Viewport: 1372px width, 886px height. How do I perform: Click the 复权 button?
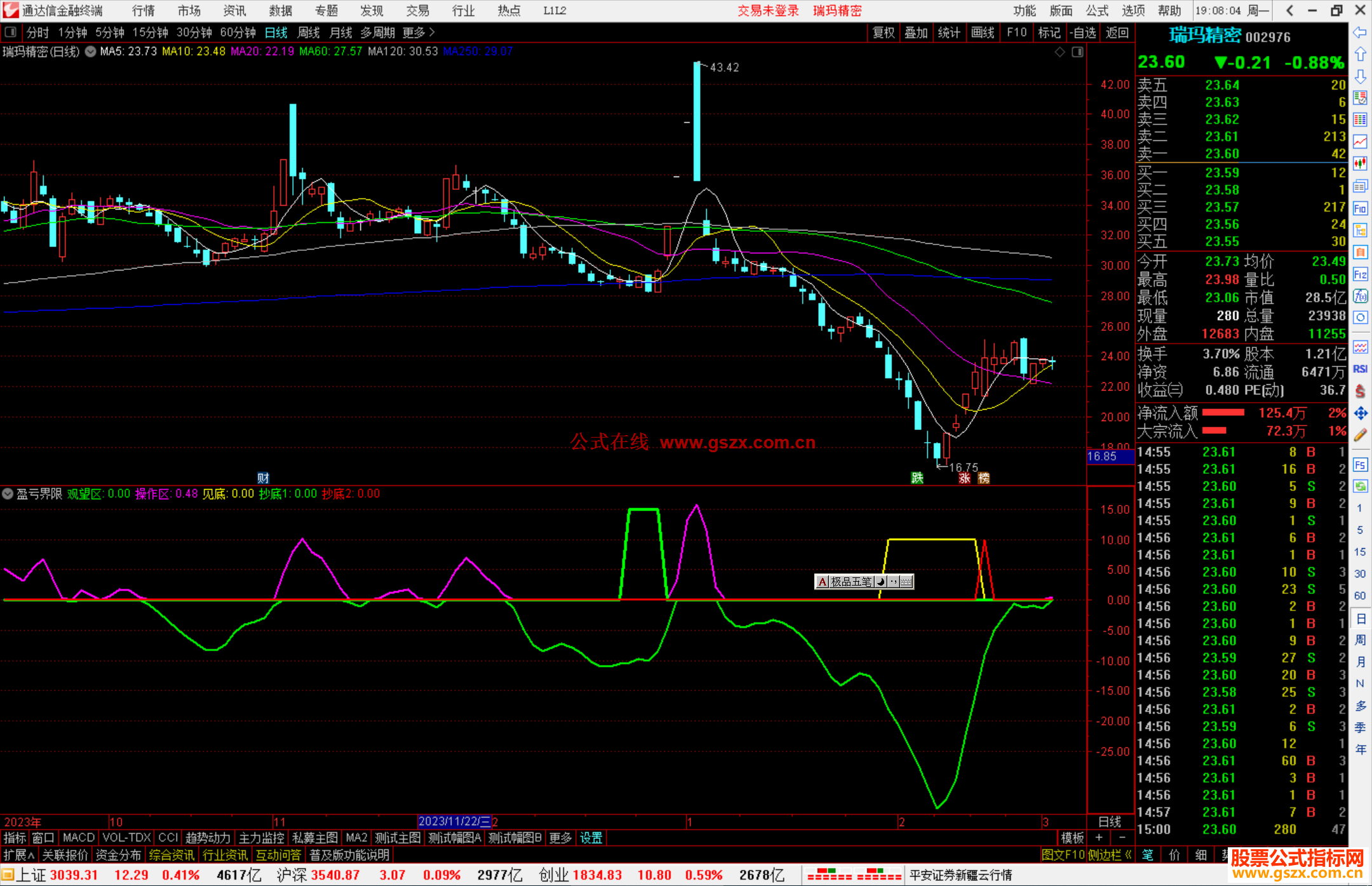883,32
